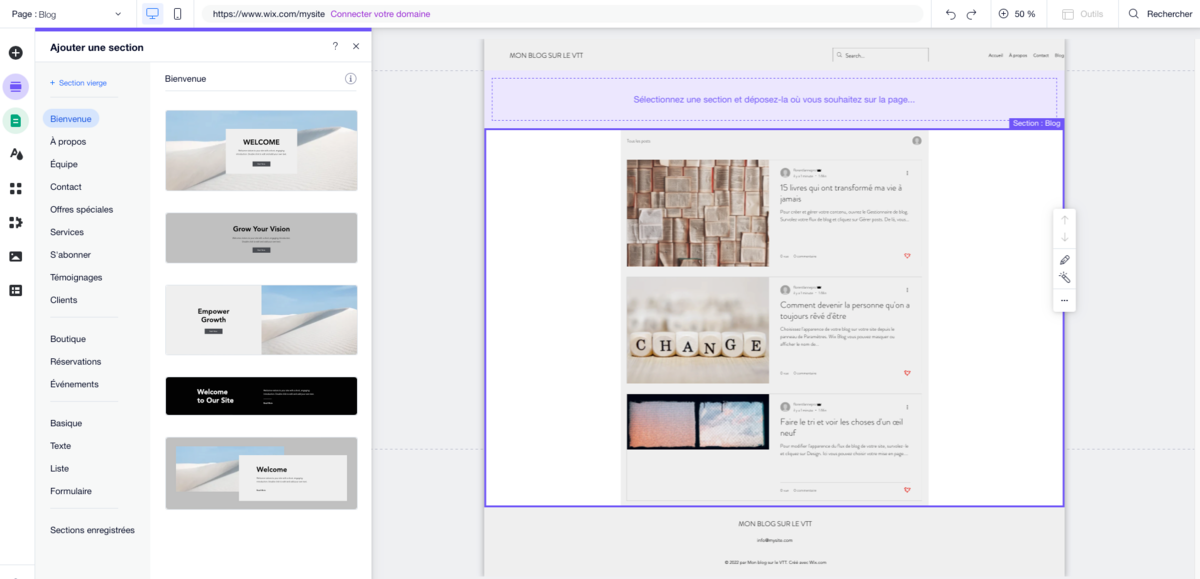Click the post Faire le tri title
The width and height of the screenshot is (1200, 579).
(x=842, y=428)
